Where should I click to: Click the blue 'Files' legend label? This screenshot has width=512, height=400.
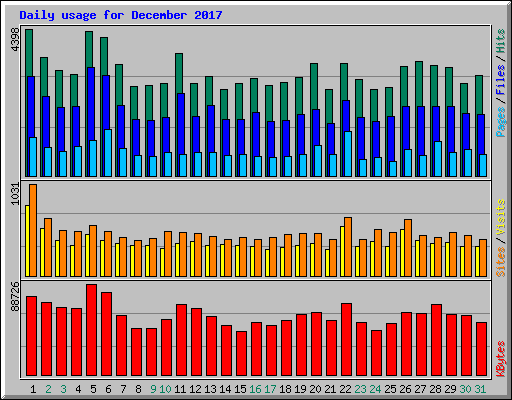[501, 79]
